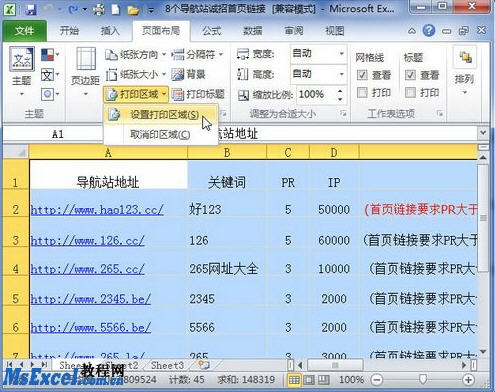Open 工作表选项 dialog launcher
The width and height of the screenshot is (495, 392).
pos(440,114)
